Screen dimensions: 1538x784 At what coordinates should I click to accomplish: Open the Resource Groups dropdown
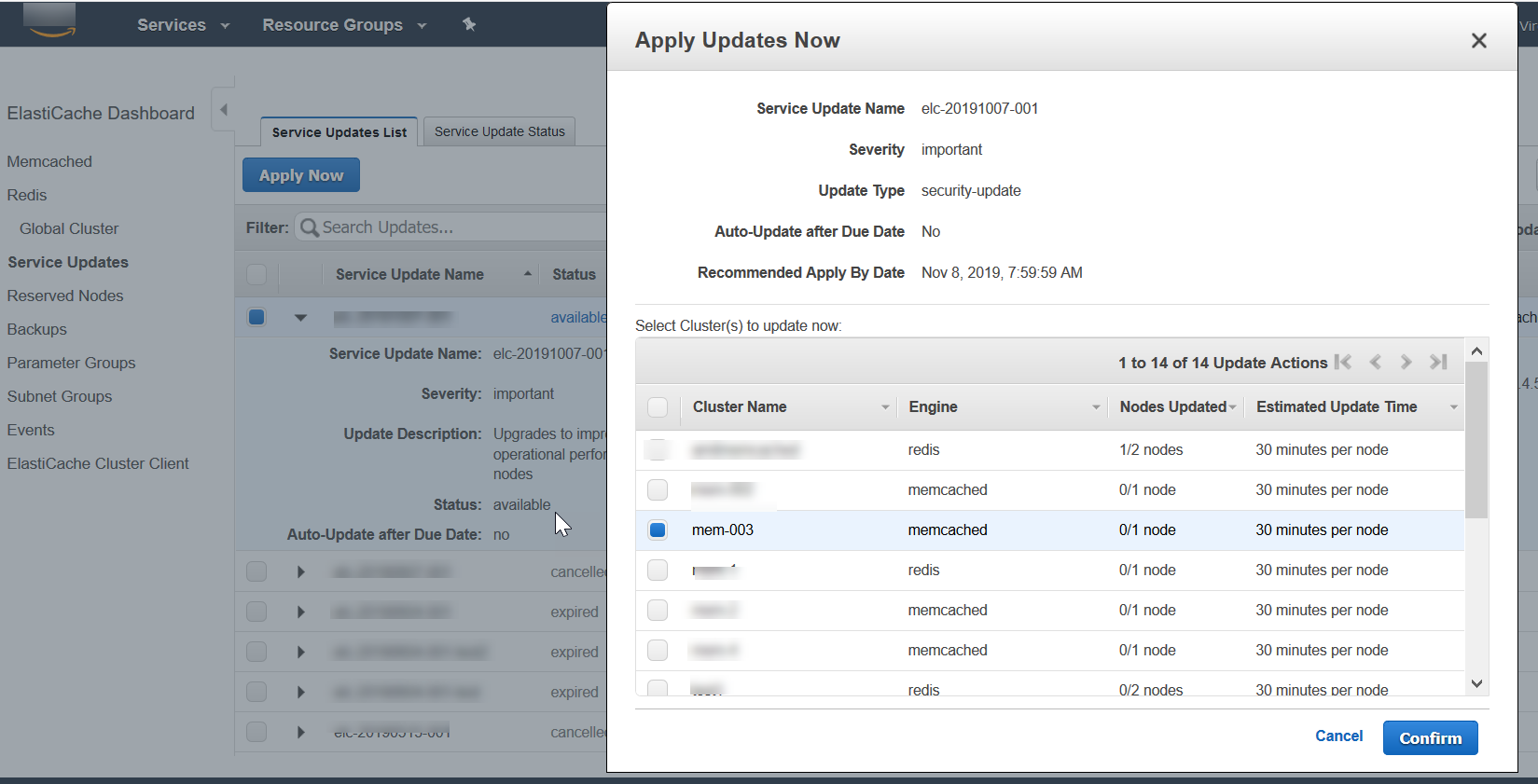(343, 25)
